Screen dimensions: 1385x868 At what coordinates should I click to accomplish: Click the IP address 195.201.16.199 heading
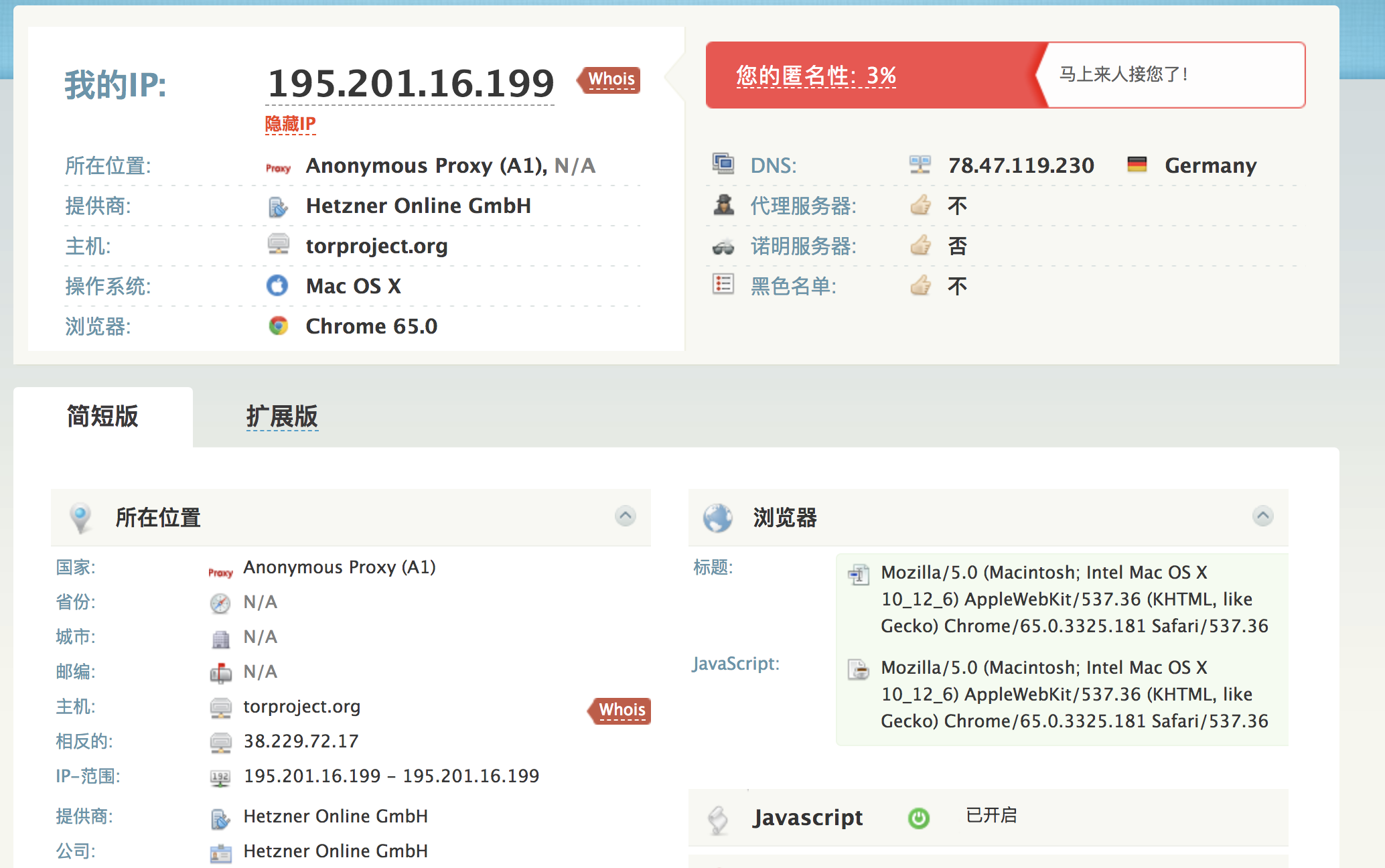(x=411, y=83)
